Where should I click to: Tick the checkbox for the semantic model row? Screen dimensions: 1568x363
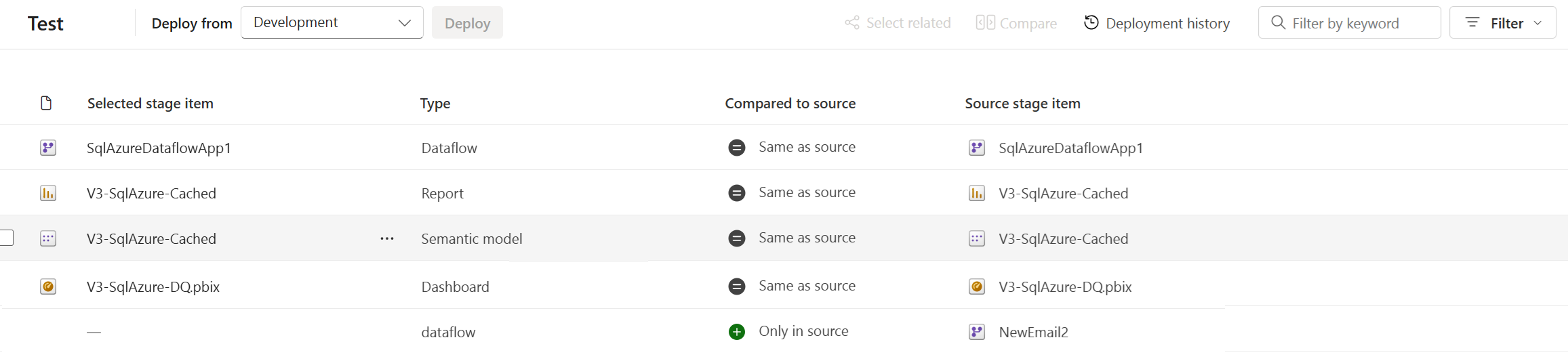(x=6, y=238)
